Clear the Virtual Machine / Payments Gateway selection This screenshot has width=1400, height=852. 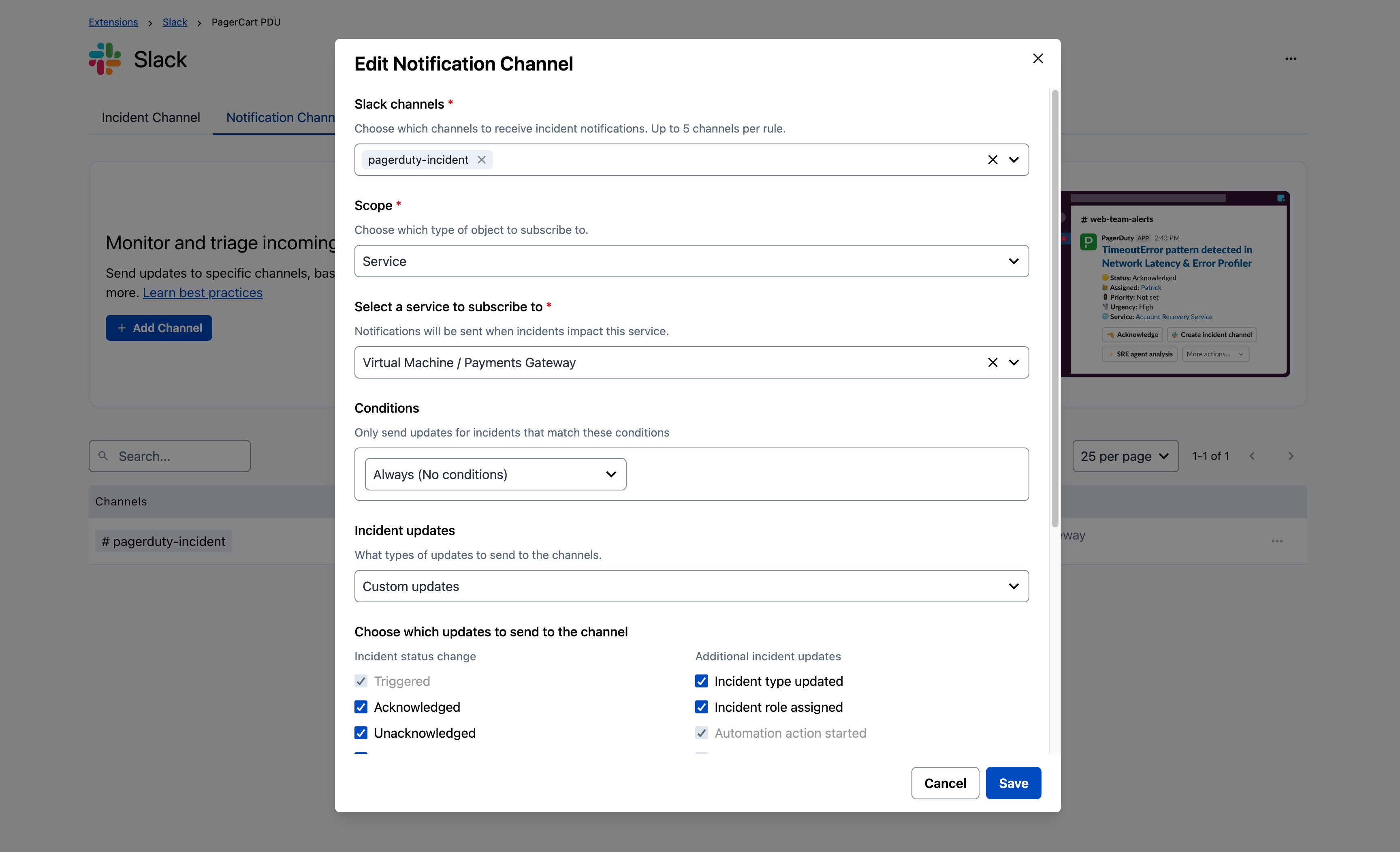coord(992,363)
